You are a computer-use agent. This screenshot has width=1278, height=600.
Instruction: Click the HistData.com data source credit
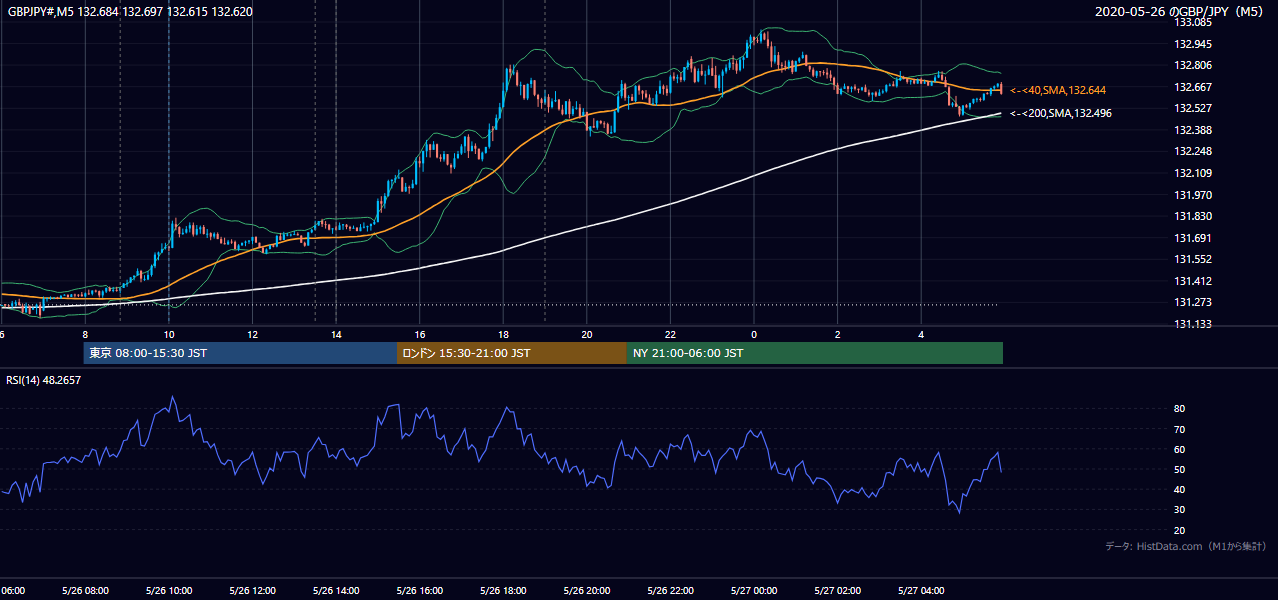[x=1185, y=546]
